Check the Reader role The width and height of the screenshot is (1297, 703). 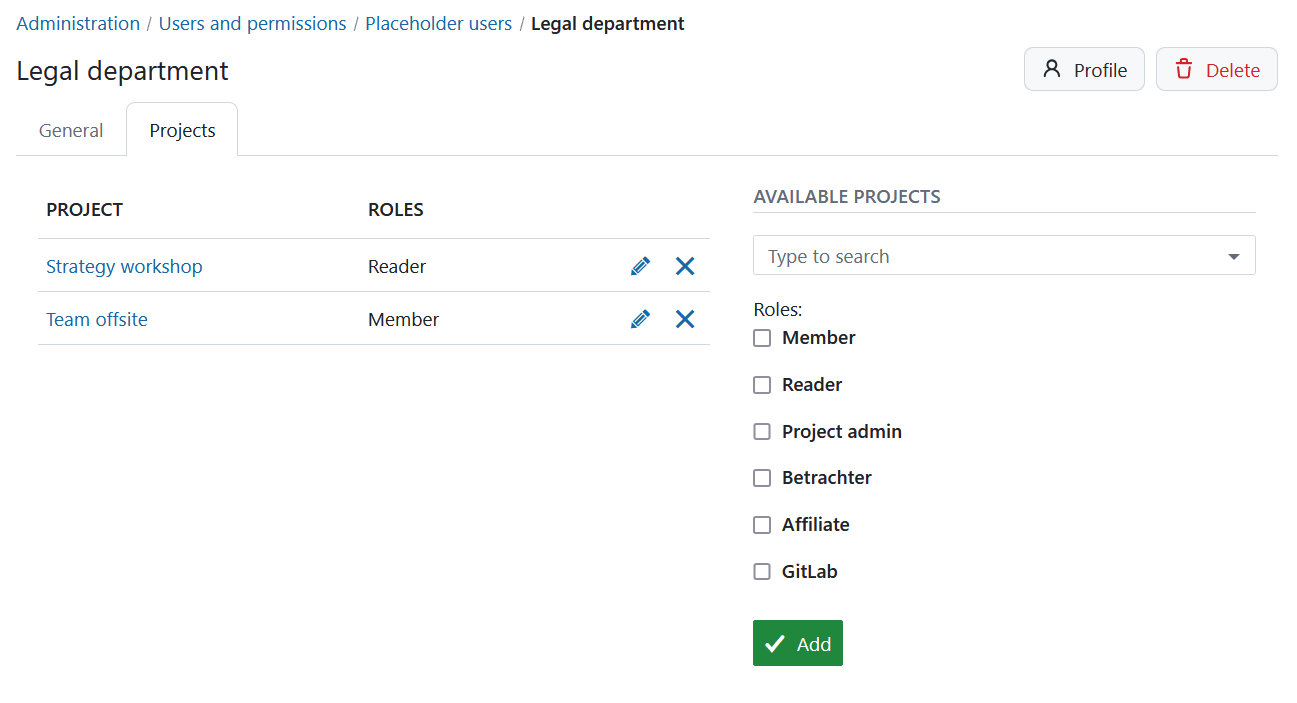[761, 385]
